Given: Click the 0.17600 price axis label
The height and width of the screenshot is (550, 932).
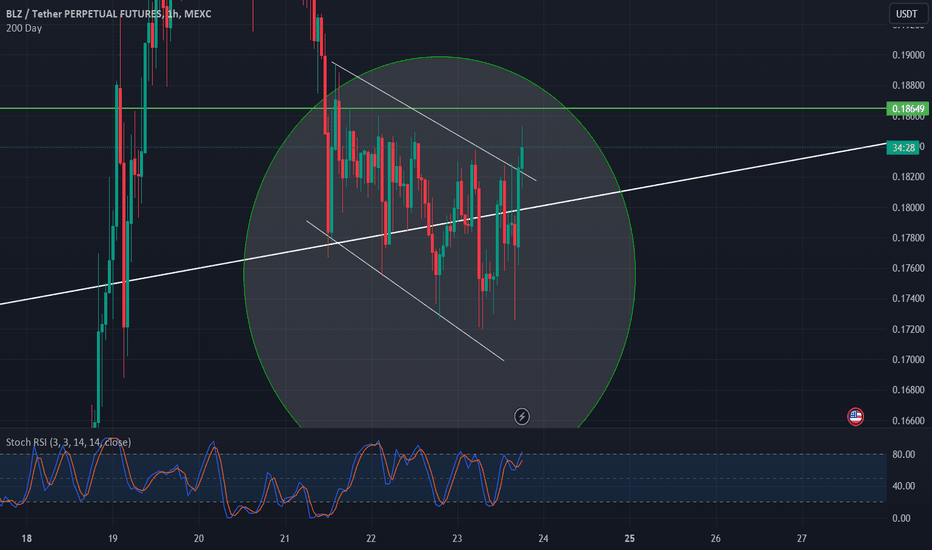Looking at the screenshot, I should (908, 268).
